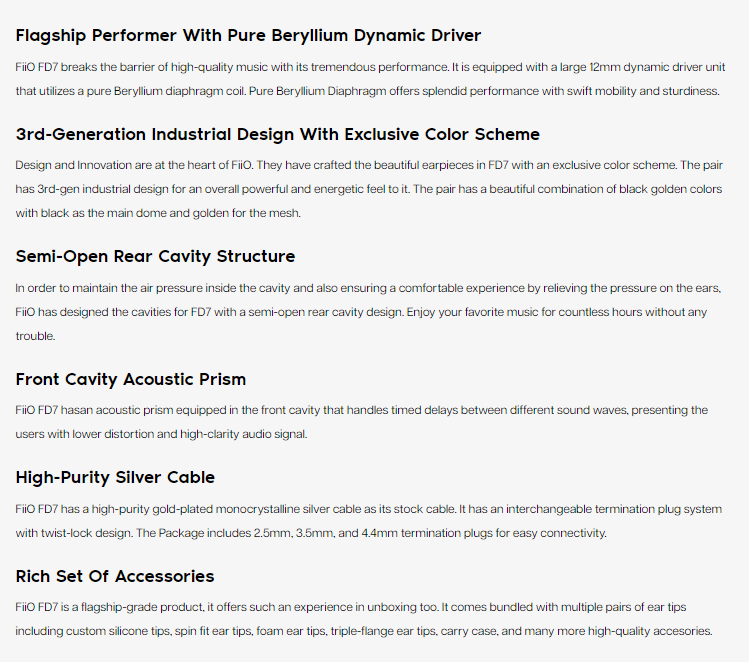
Task: Click line starting 'Design and Innovation are at'
Action: pos(369,165)
